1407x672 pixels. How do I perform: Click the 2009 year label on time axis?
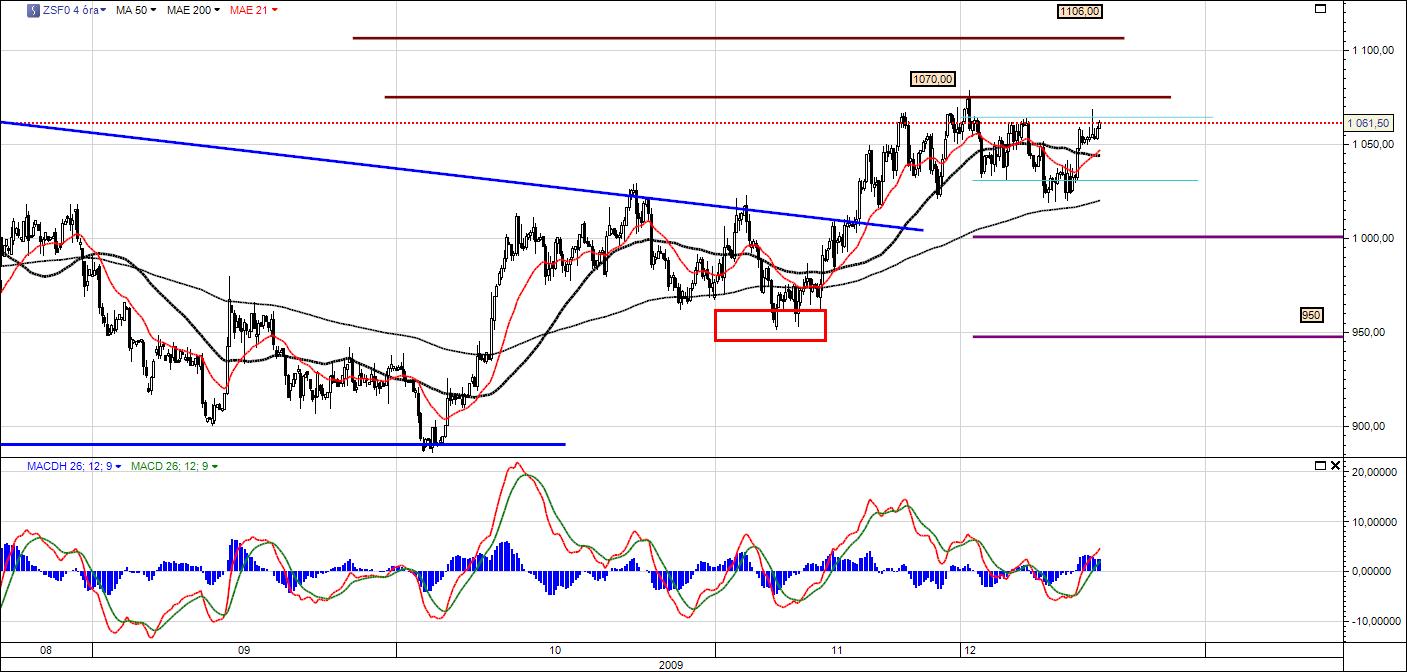point(671,664)
